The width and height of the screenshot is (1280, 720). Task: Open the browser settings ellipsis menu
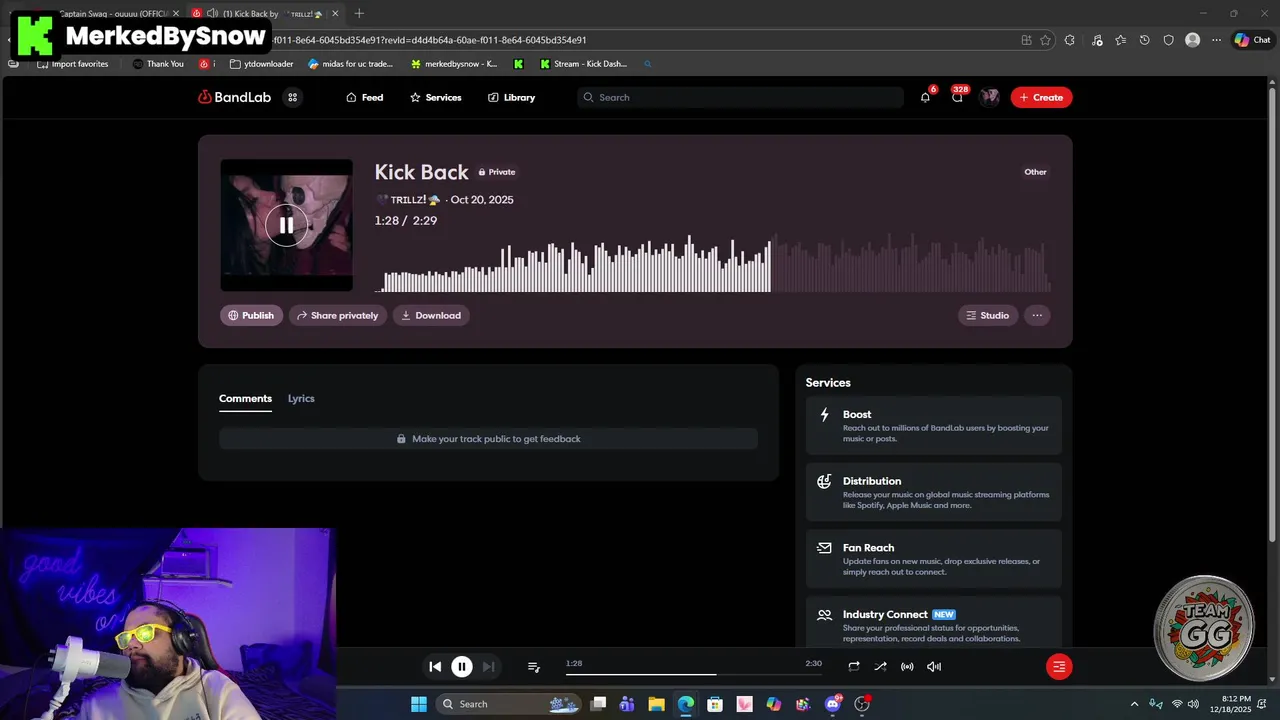tap(1216, 40)
